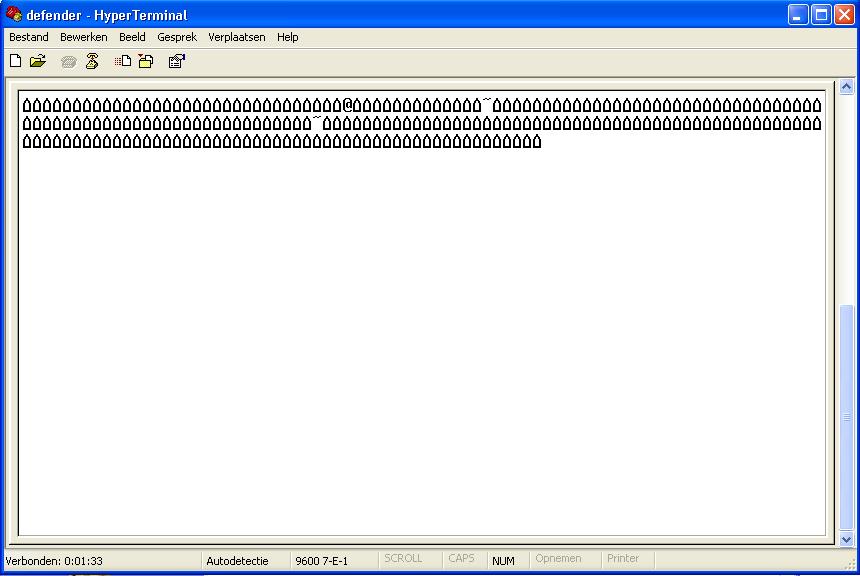Click the HyperTerminal phone icon in the titlebar
This screenshot has width=860, height=576.
point(12,14)
